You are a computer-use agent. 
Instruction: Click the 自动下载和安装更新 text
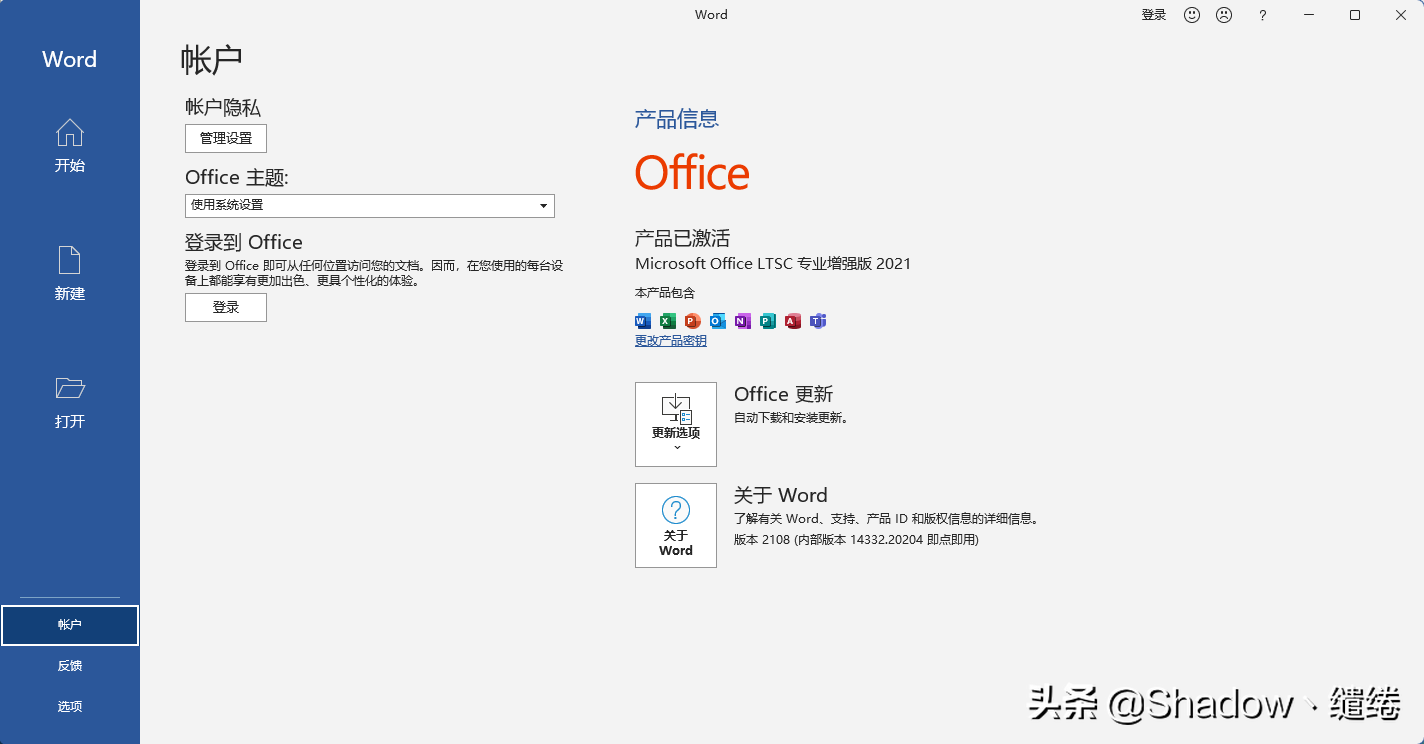point(791,418)
